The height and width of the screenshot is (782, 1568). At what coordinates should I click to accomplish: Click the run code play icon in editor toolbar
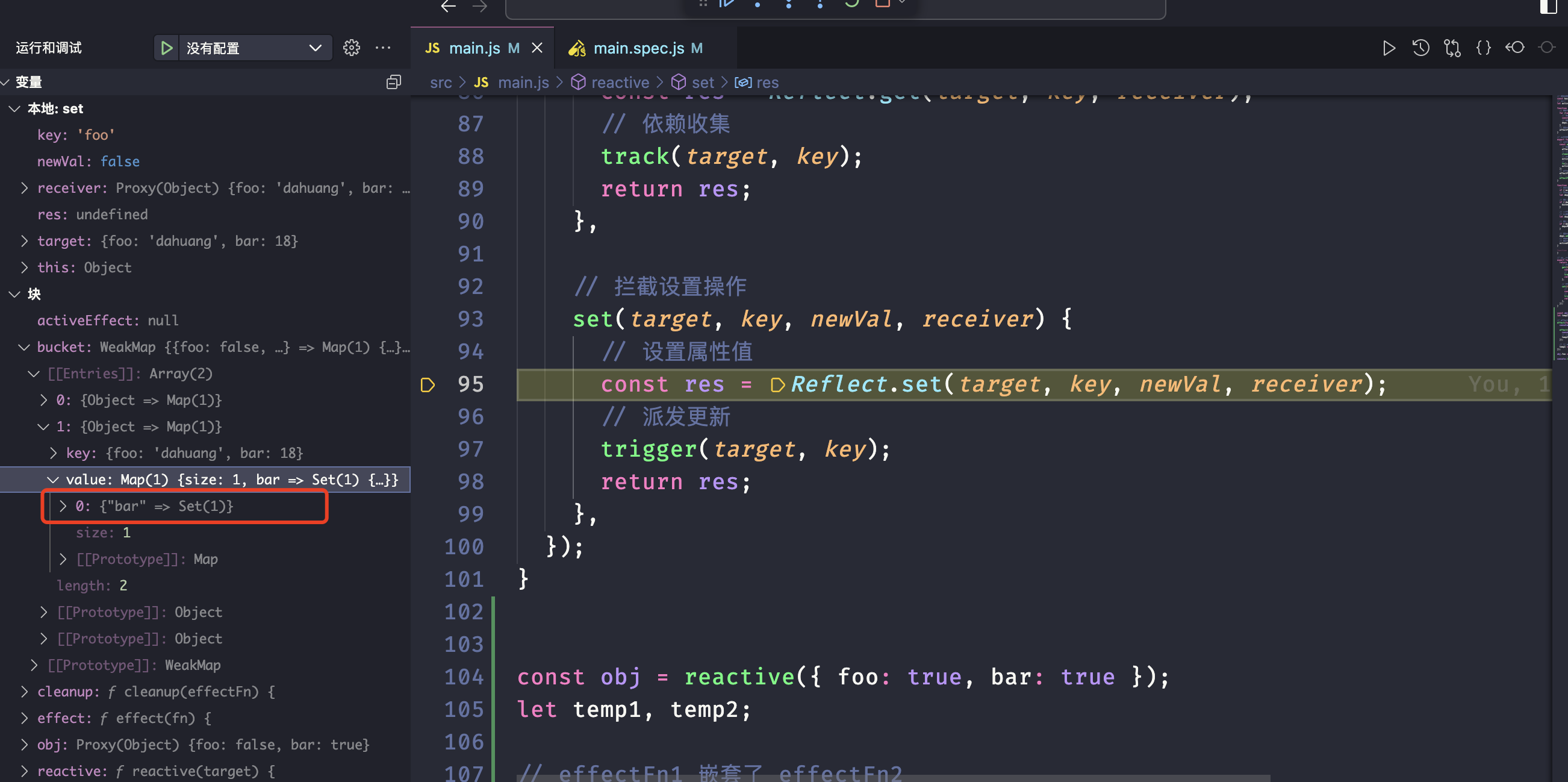(1389, 48)
